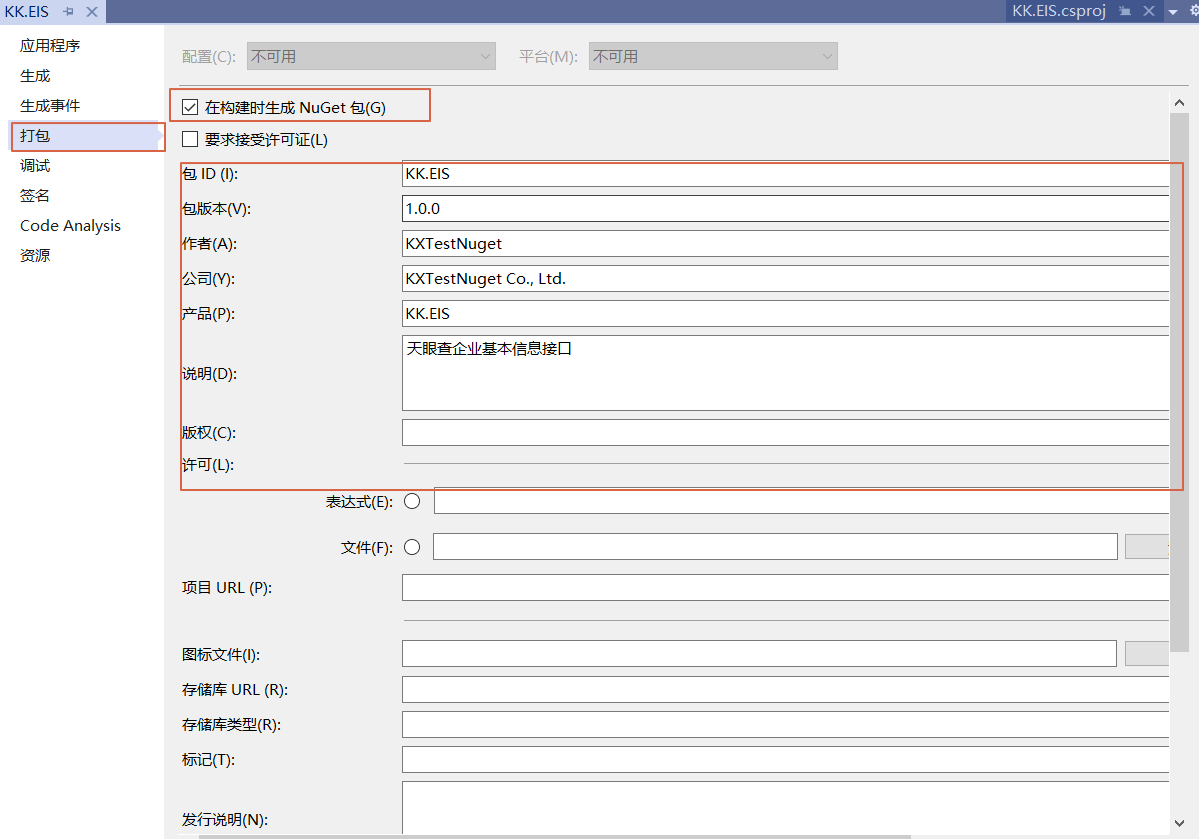Click the horizontal scrollbar thumb at bottom
The width and height of the screenshot is (1199, 839).
(x=554, y=837)
